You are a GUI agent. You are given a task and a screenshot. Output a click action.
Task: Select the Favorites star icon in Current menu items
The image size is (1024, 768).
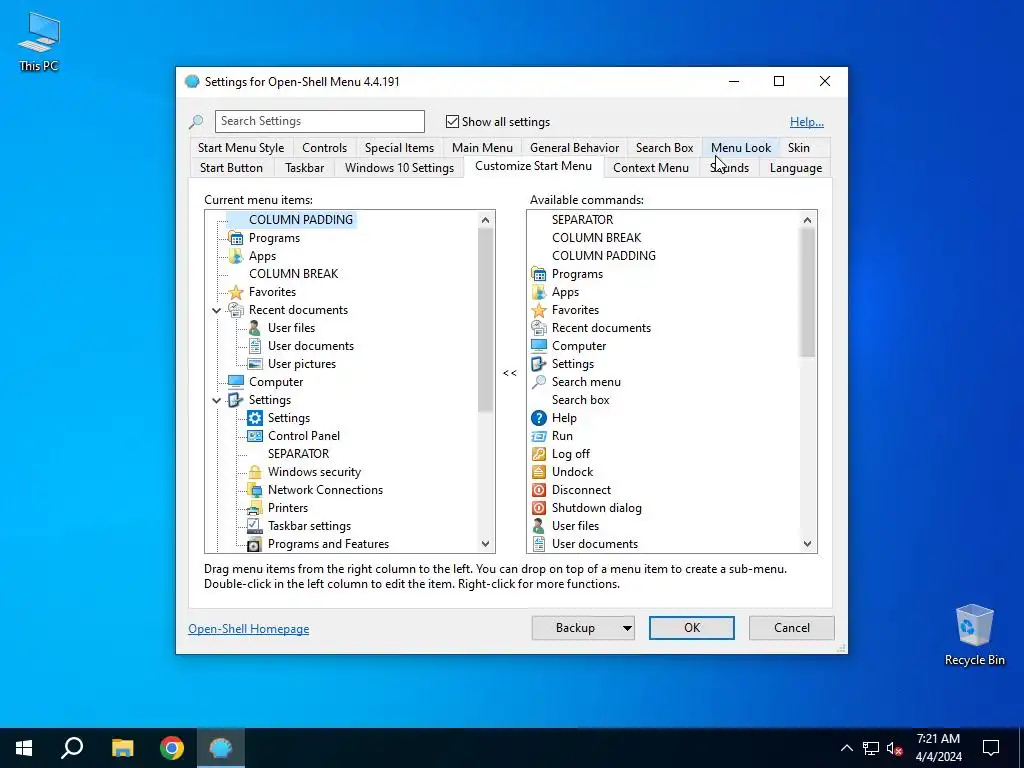click(x=236, y=292)
